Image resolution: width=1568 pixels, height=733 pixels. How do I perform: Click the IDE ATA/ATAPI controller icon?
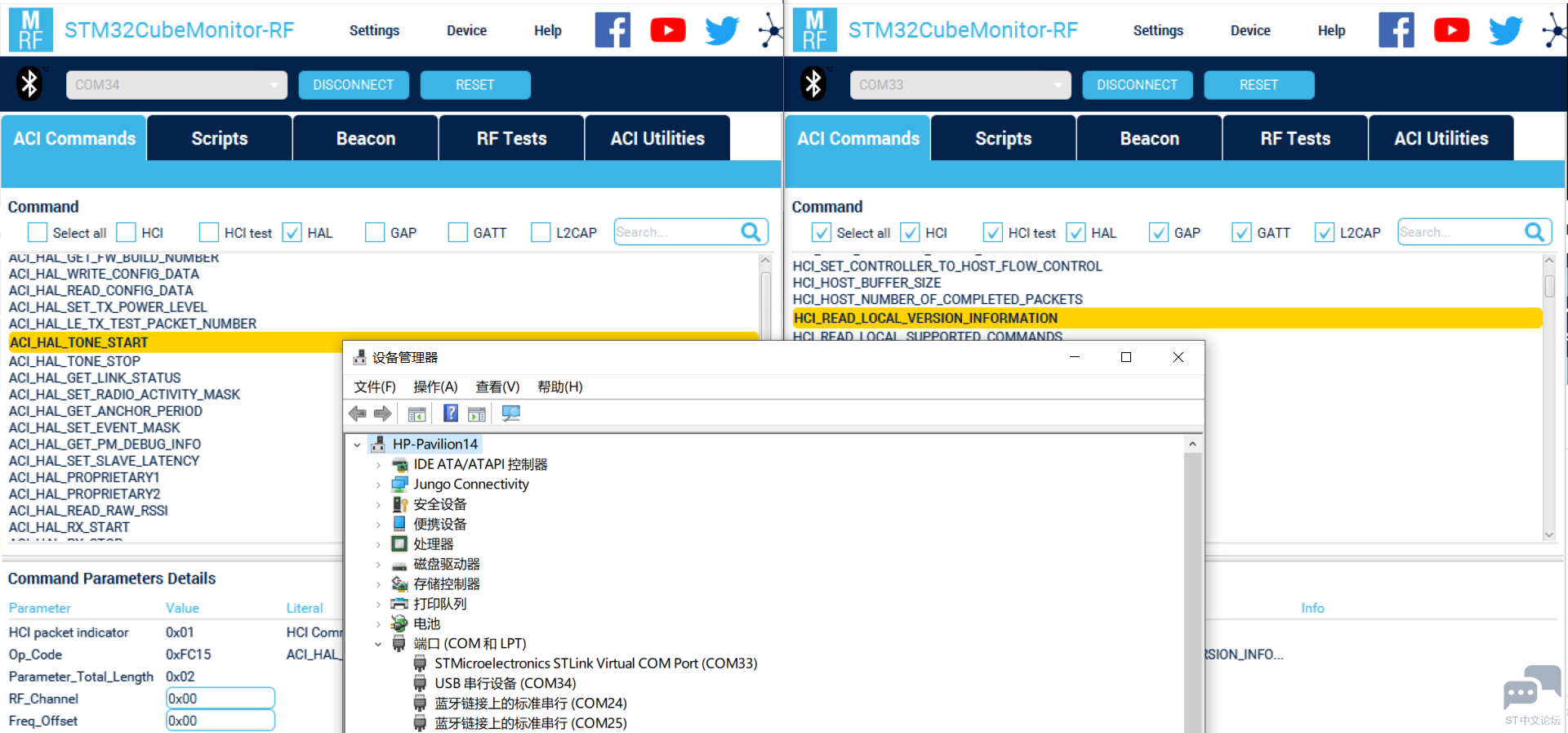point(399,465)
